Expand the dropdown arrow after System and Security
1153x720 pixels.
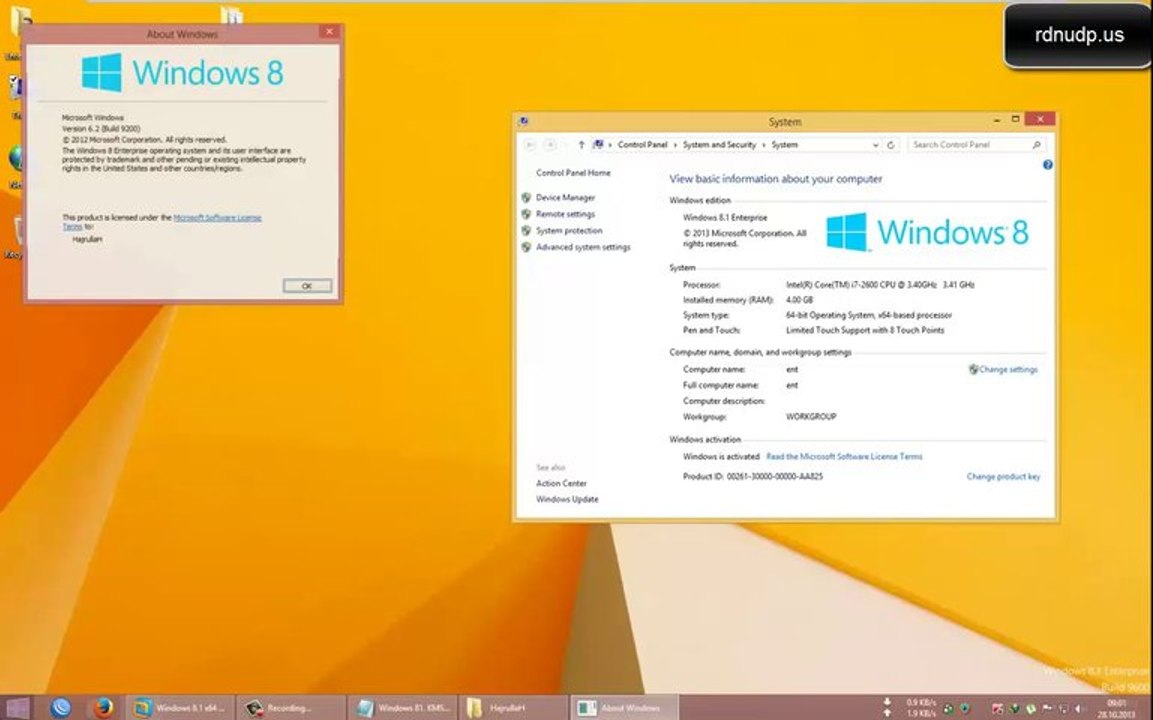point(763,145)
